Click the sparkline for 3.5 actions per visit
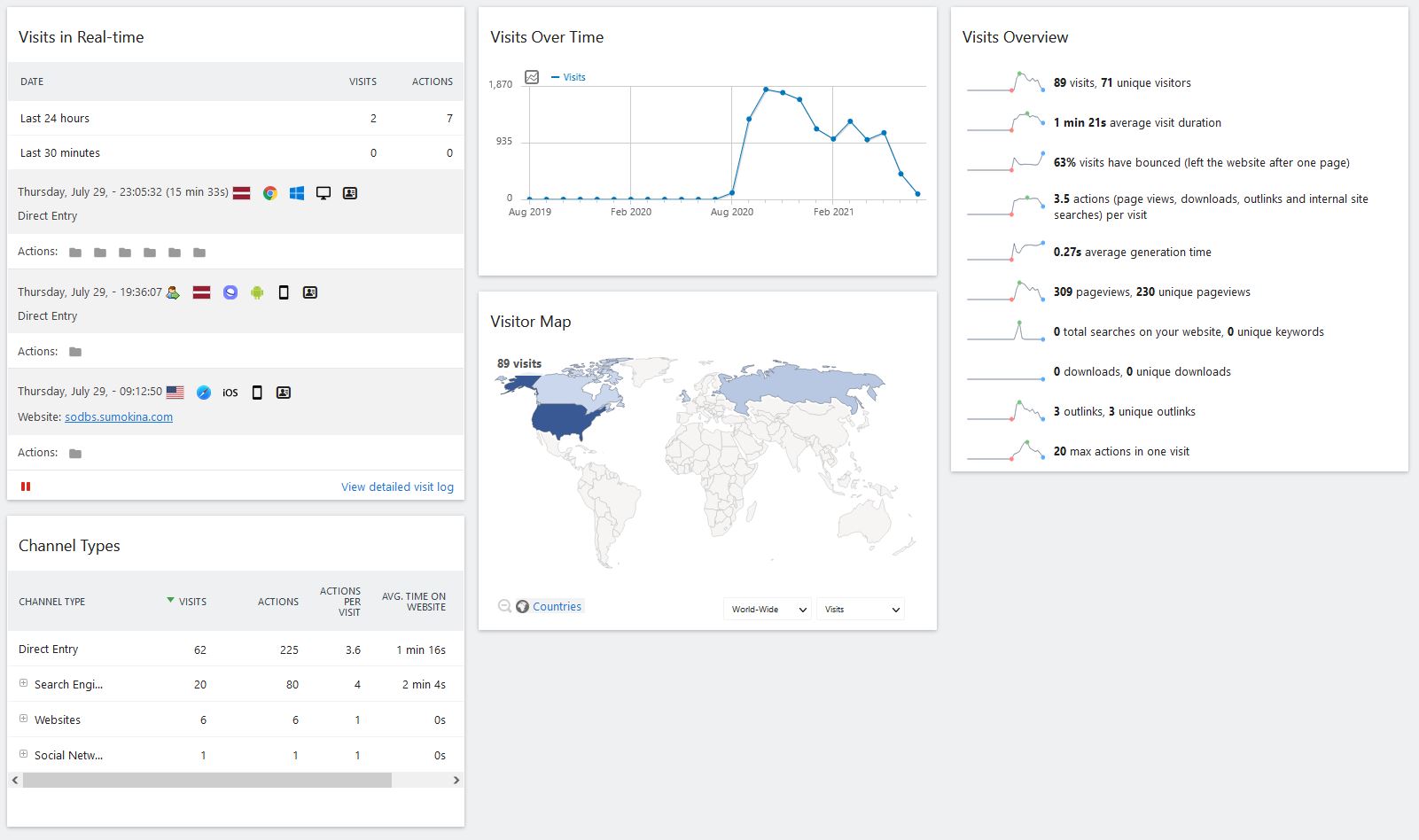This screenshot has width=1419, height=840. 1006,206
